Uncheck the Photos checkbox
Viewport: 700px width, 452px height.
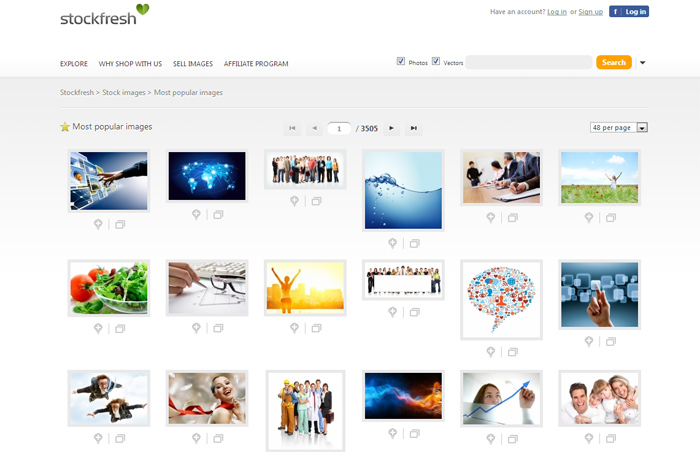pos(401,62)
